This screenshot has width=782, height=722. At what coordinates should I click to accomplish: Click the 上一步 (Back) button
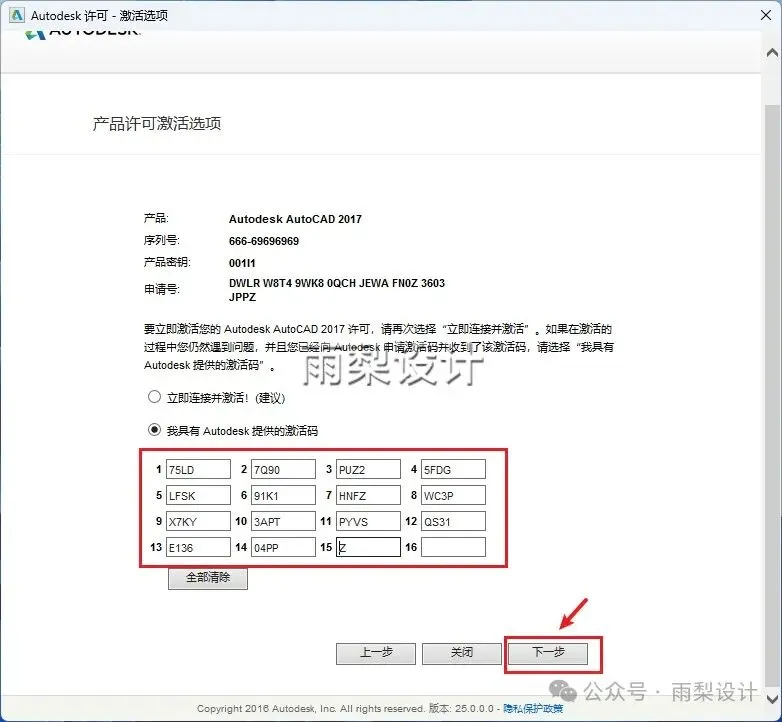tap(376, 653)
